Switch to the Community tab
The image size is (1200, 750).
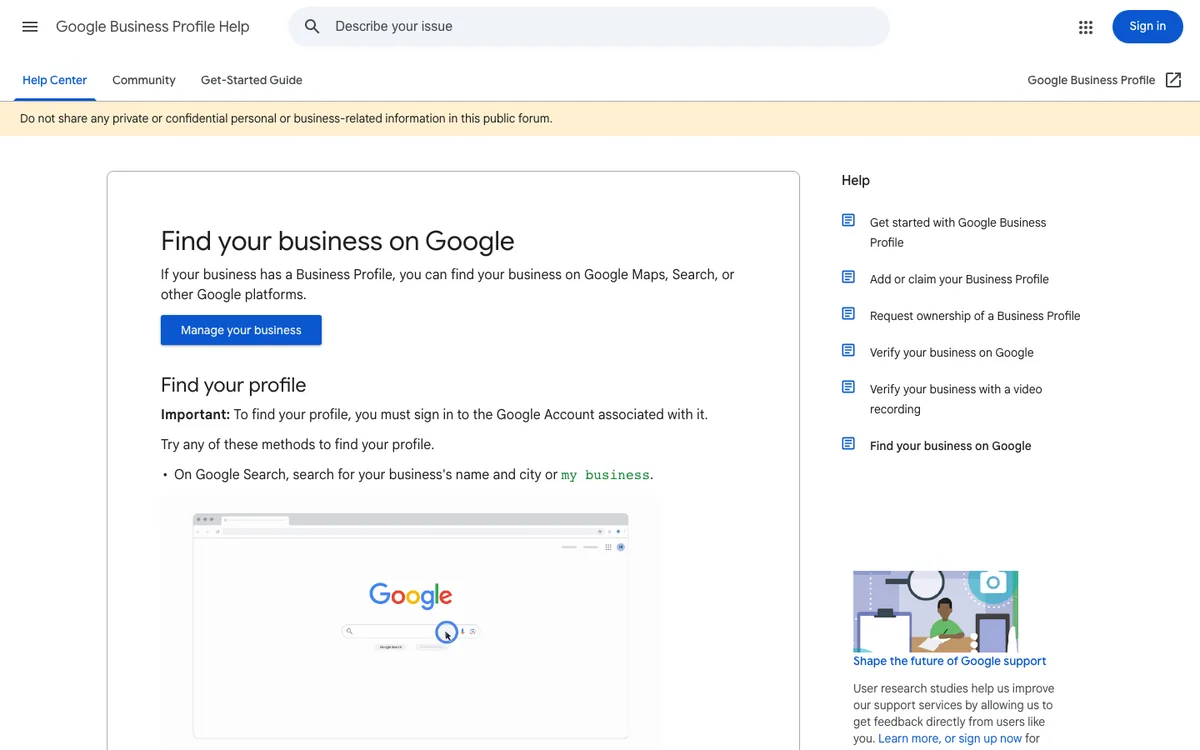point(144,80)
